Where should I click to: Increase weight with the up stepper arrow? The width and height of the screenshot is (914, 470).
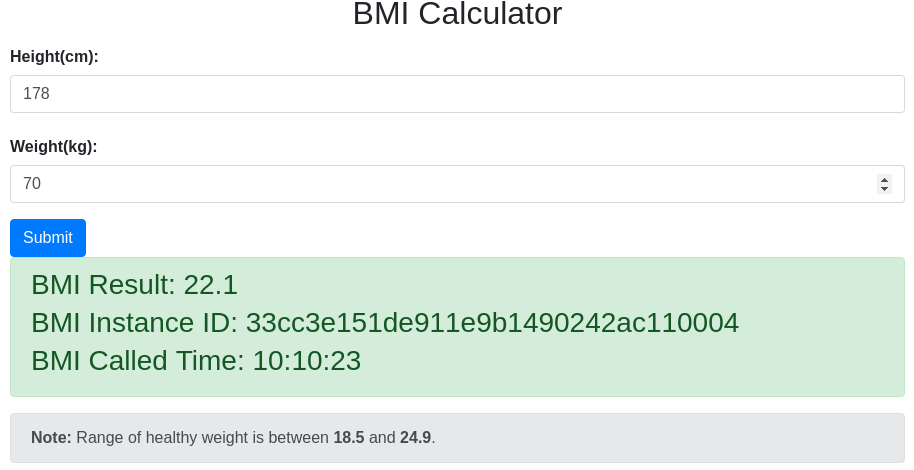pyautogui.click(x=884, y=179)
